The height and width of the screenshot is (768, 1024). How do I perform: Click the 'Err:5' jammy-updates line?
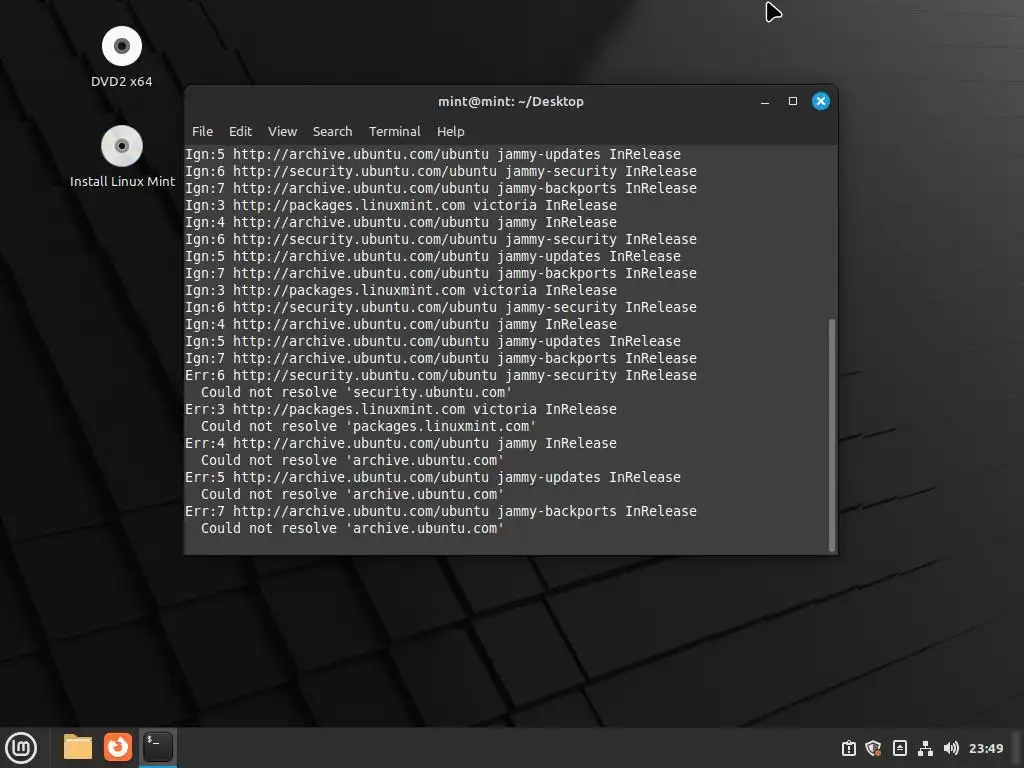[432, 477]
